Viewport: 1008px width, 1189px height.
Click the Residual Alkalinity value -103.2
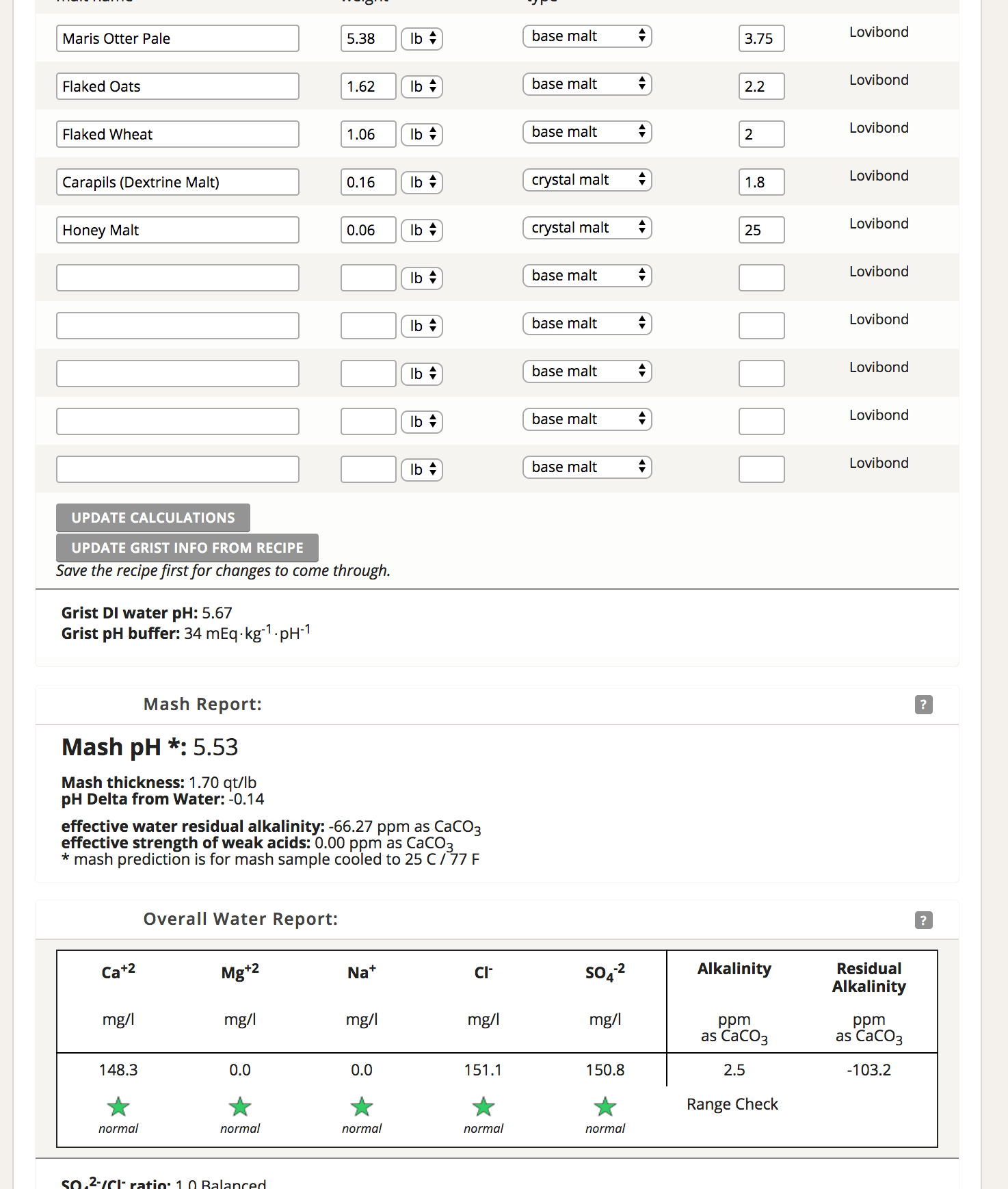[869, 1070]
